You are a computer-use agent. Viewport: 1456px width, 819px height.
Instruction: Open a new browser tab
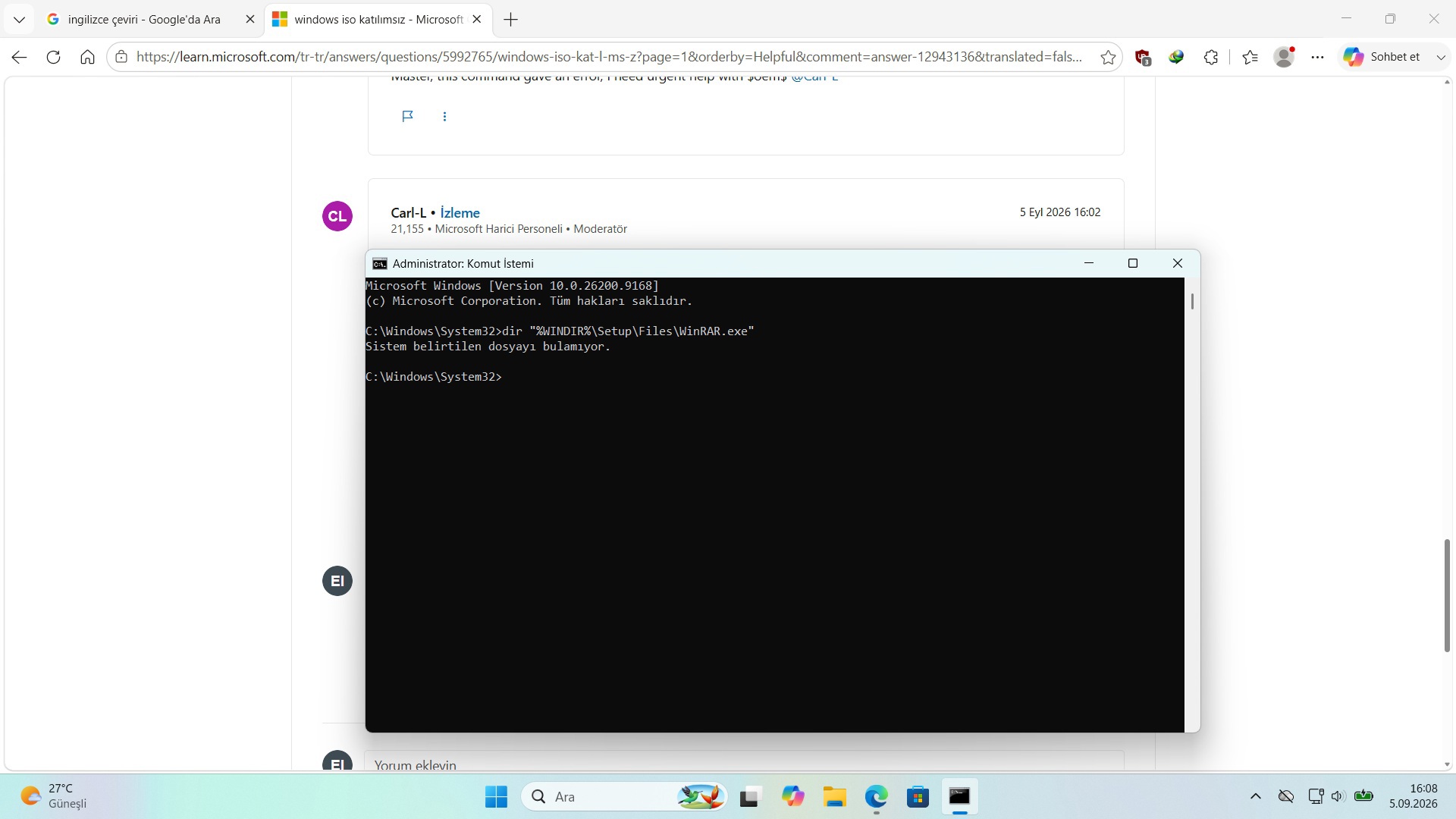511,20
